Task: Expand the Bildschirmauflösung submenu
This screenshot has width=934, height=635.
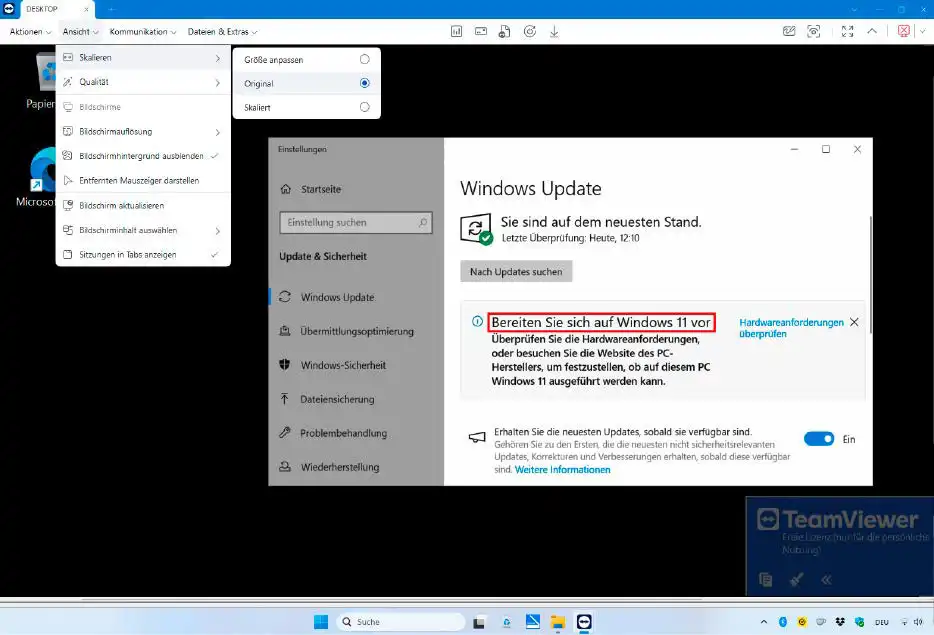Action: (93, 131)
